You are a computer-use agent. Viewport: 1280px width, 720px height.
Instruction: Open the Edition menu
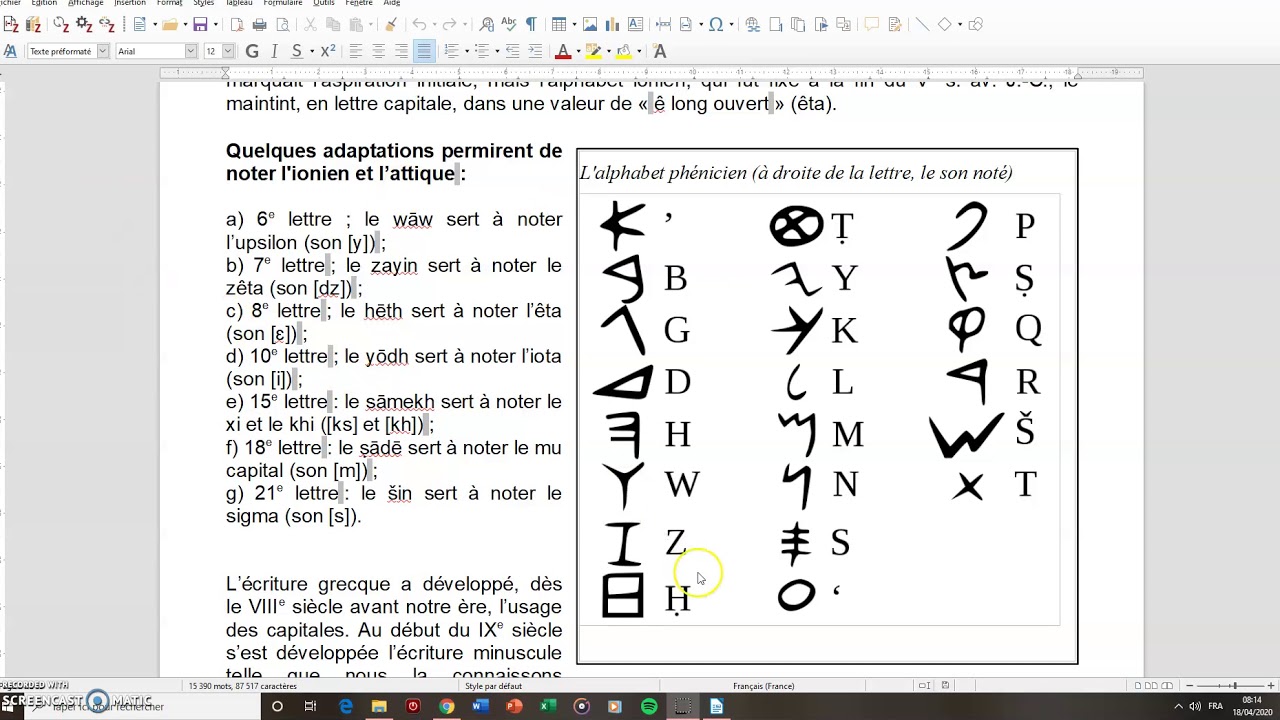coord(44,4)
